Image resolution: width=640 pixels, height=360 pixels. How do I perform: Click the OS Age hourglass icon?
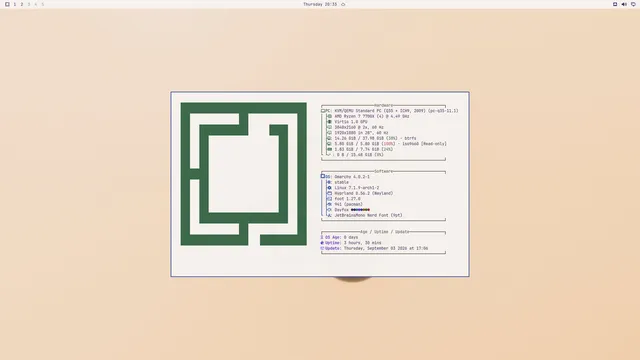322,237
